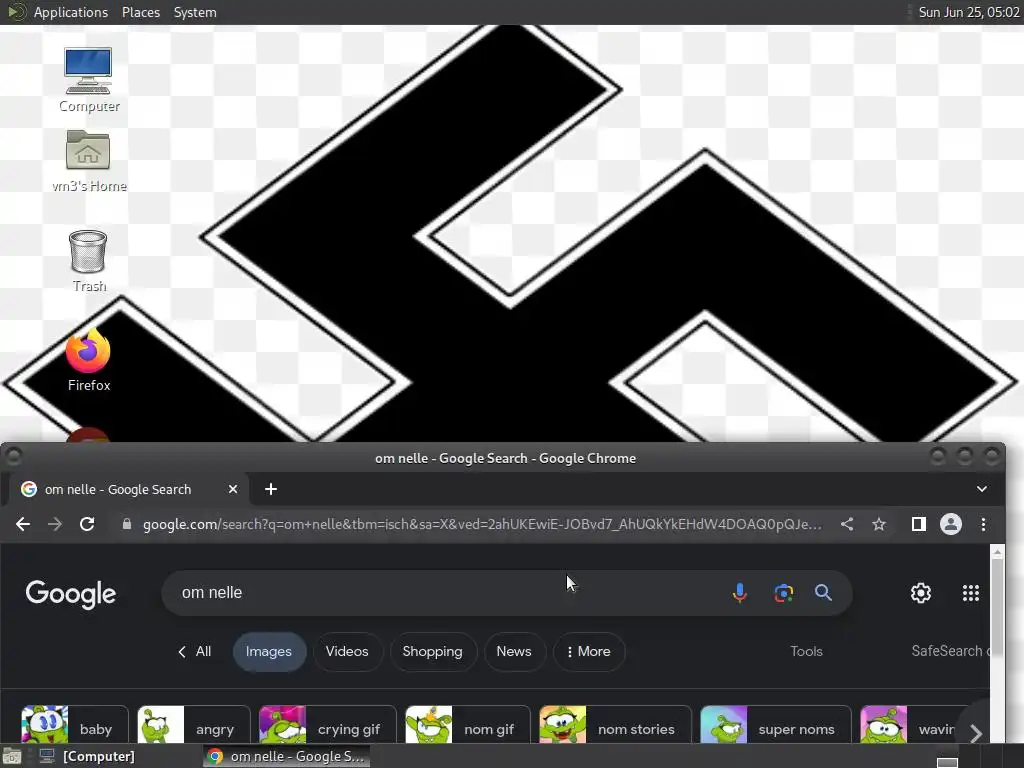
Task: Expand Chrome tab search chevron
Action: 982,489
